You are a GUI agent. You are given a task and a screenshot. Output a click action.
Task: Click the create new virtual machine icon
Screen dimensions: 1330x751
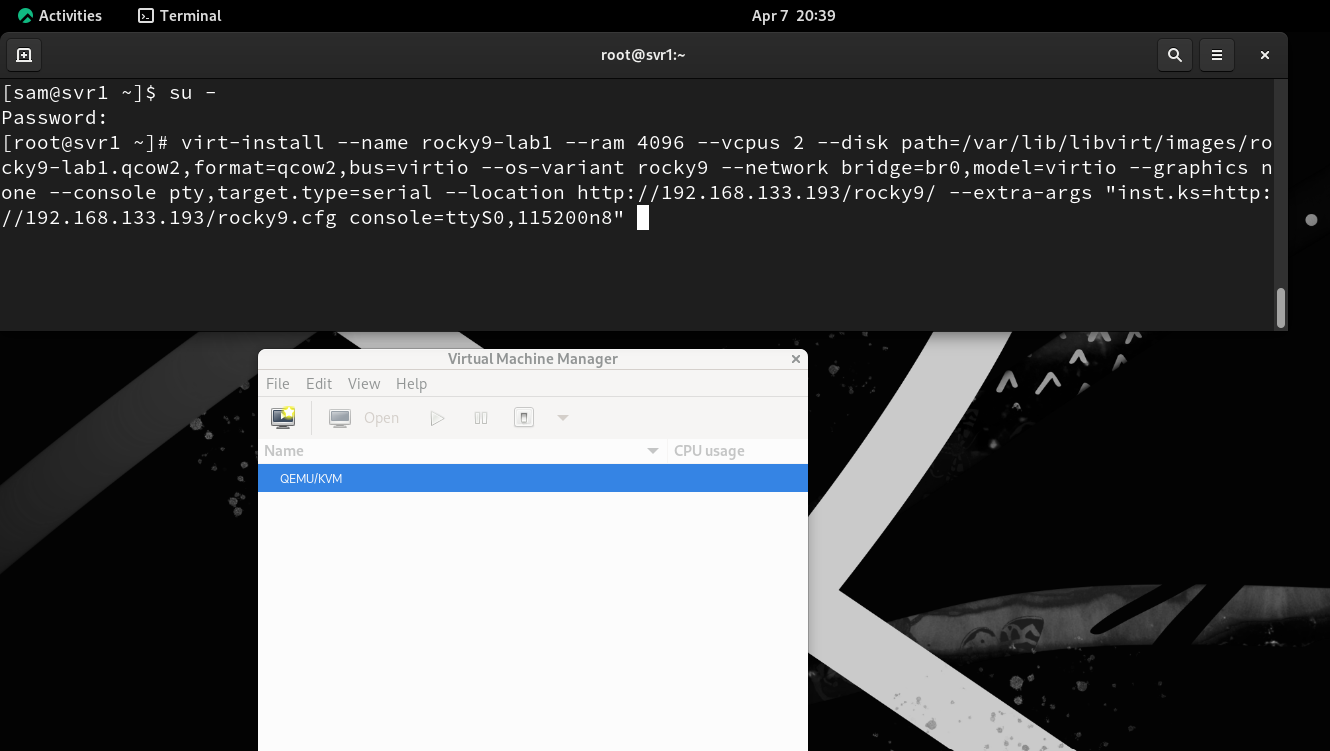click(283, 417)
